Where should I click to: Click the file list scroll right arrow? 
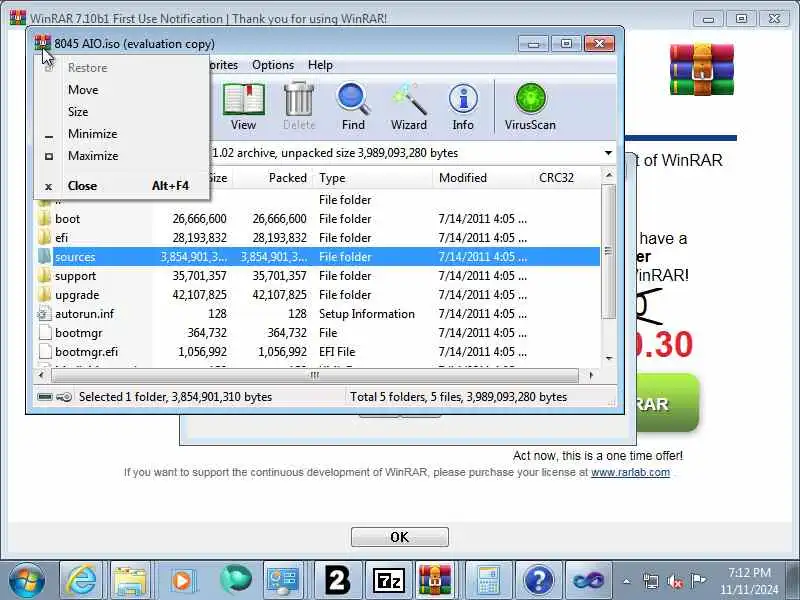(x=591, y=376)
